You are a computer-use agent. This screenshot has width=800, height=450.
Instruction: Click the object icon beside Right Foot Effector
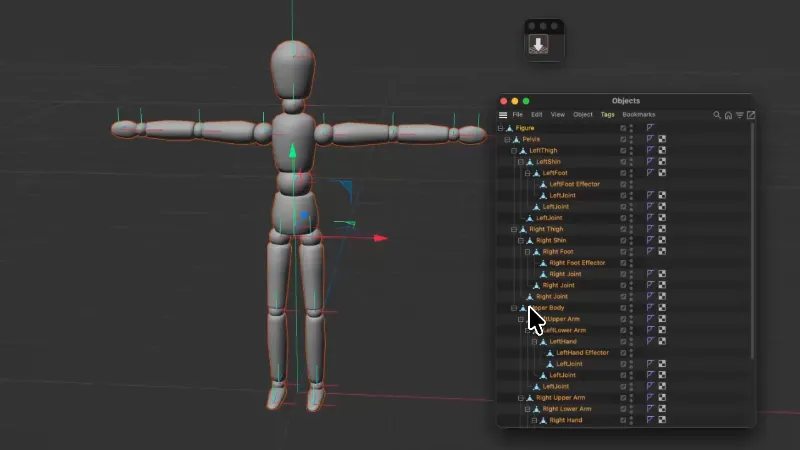coord(543,263)
